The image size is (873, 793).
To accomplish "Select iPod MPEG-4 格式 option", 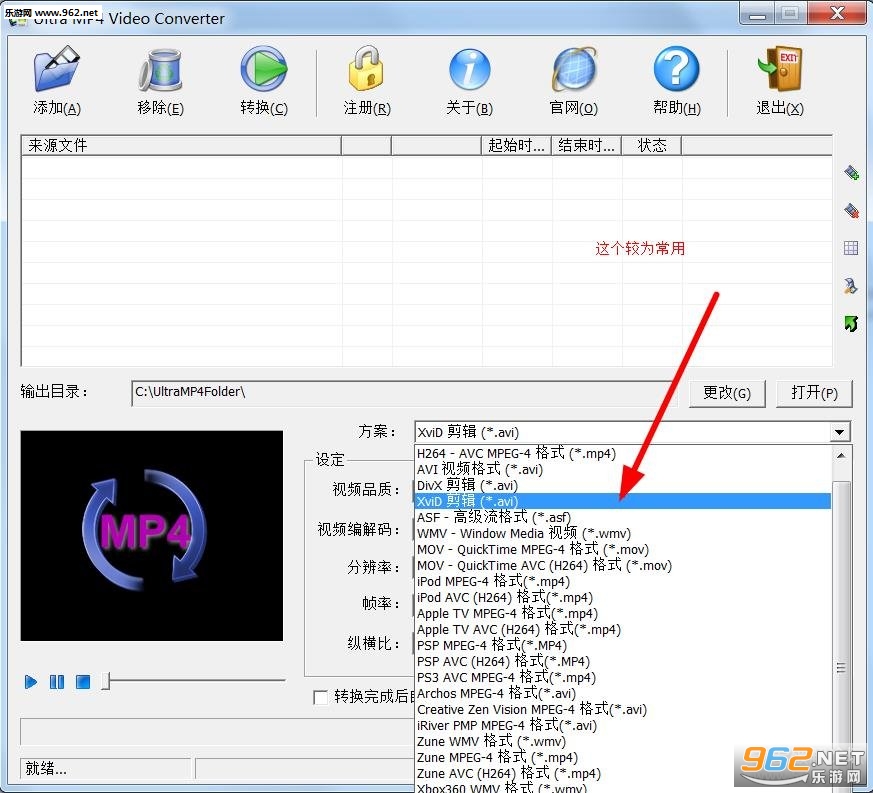I will [622, 581].
